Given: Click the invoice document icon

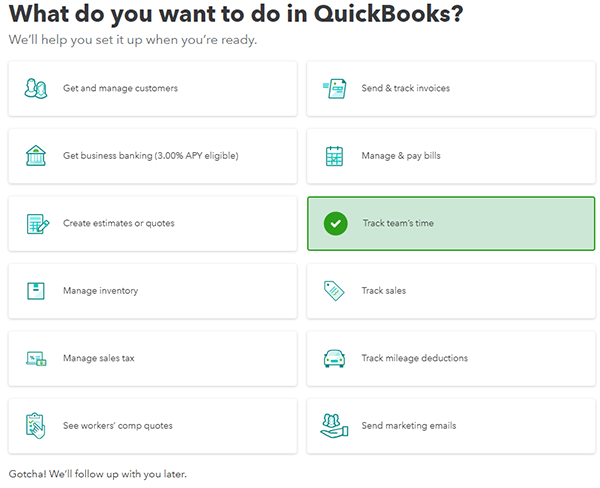Looking at the screenshot, I should (334, 88).
